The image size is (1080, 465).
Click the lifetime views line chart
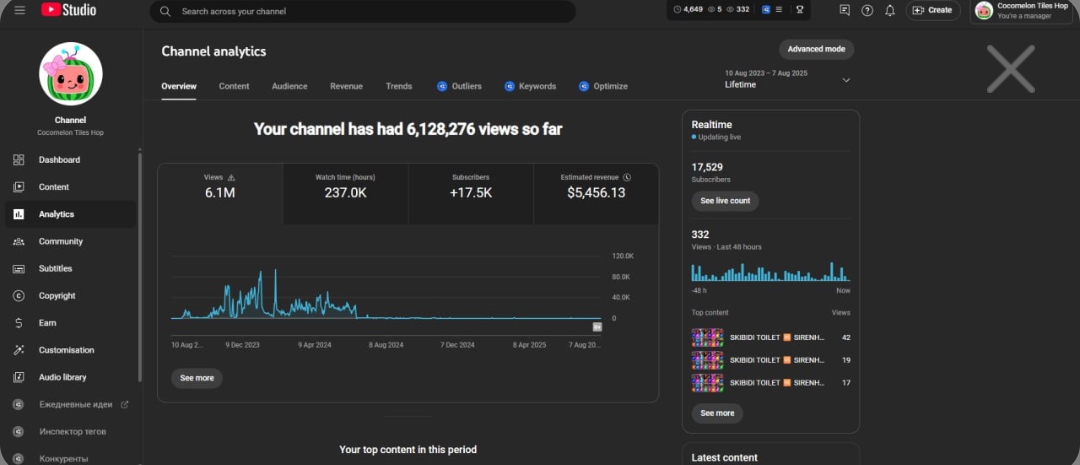pos(386,293)
